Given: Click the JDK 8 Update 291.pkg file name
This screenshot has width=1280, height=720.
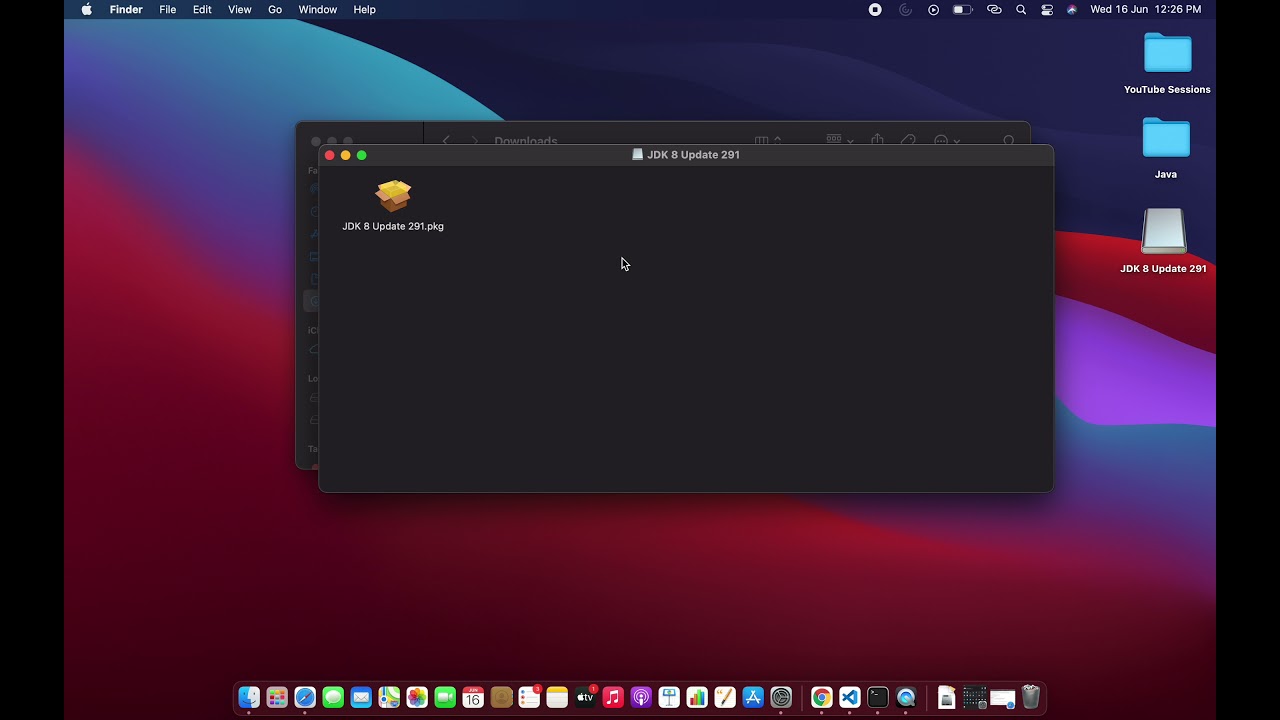Looking at the screenshot, I should pos(393,226).
